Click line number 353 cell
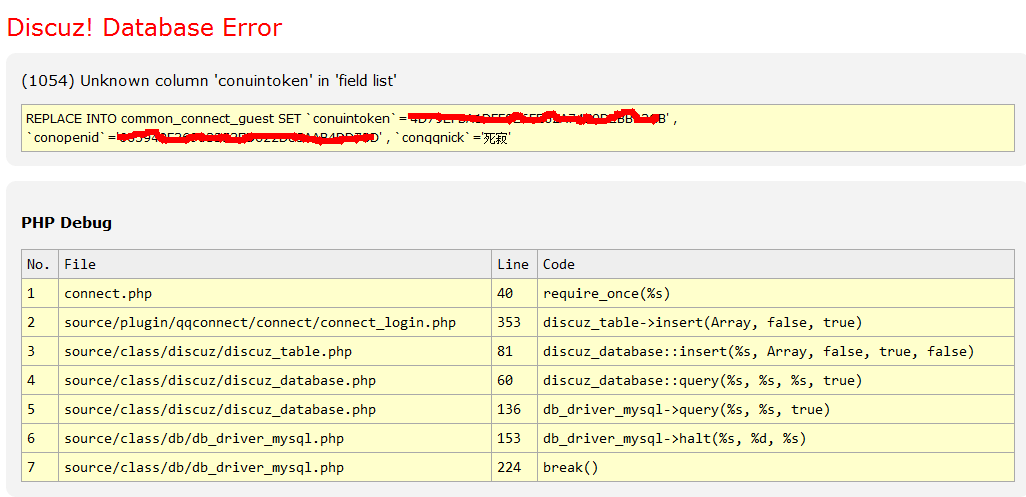 point(512,322)
